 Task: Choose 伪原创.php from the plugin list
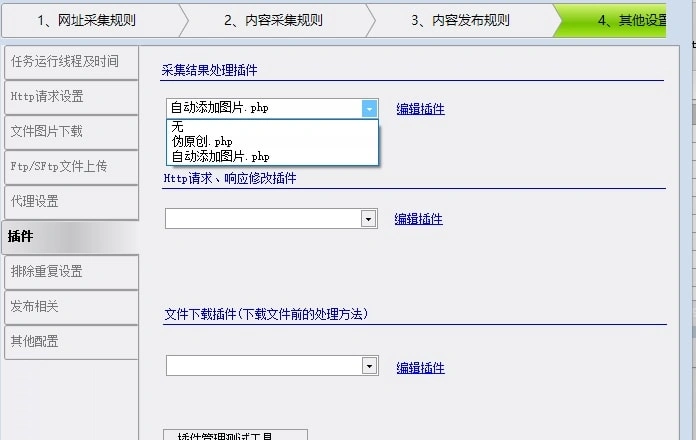tap(202, 142)
